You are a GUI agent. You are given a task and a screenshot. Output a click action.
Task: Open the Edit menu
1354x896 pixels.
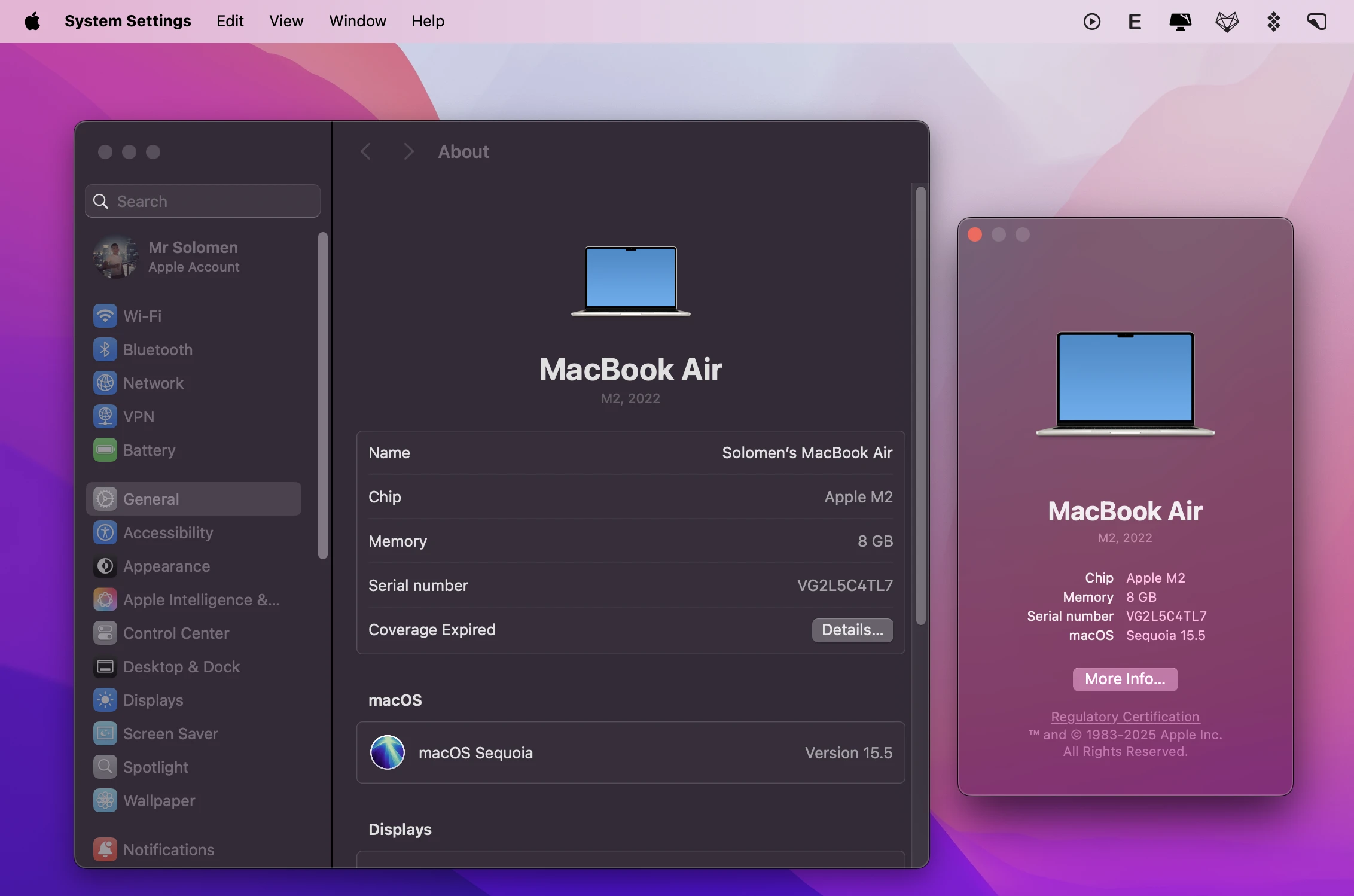(x=230, y=21)
